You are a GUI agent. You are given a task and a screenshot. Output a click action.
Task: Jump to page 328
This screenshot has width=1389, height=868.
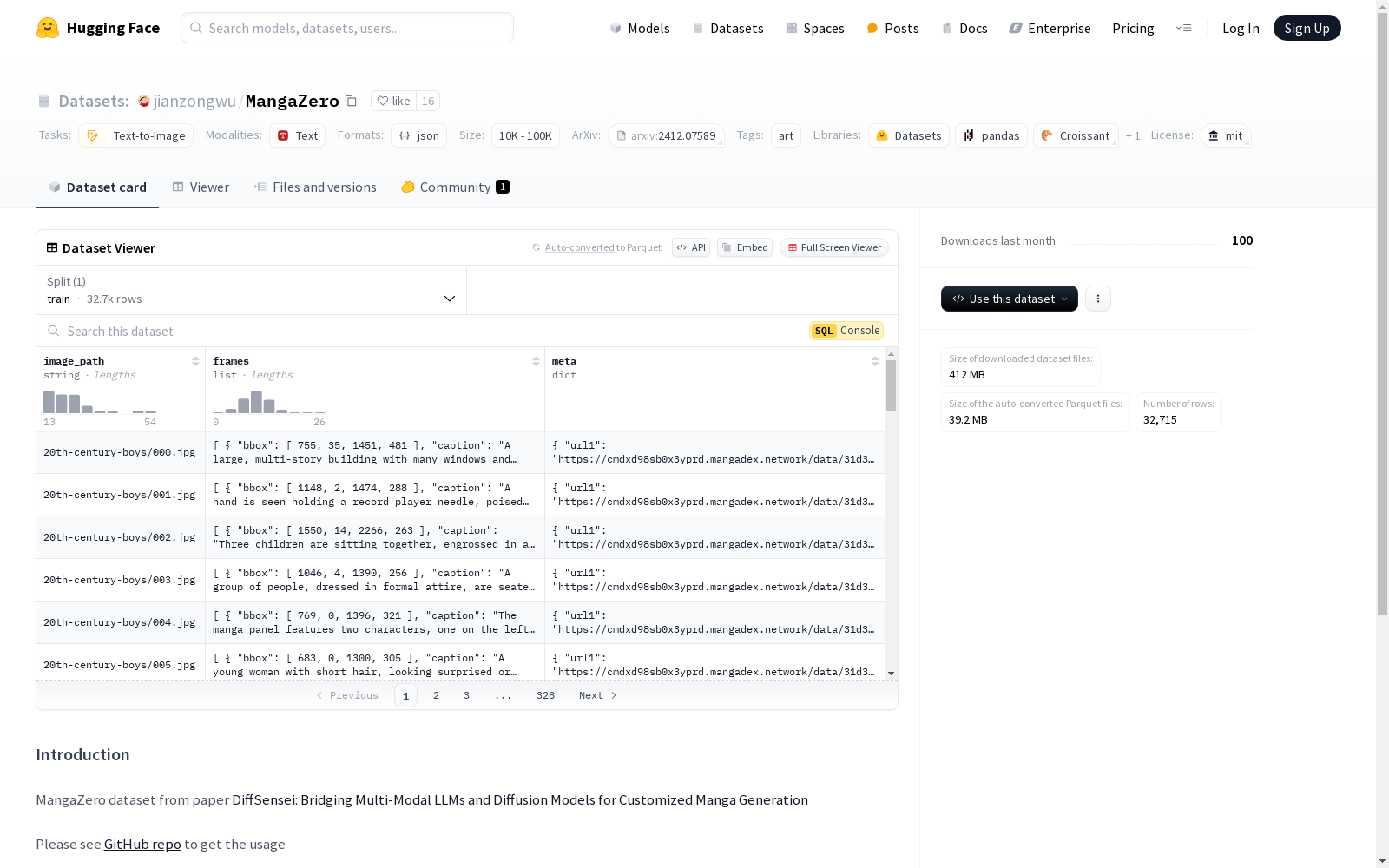(545, 695)
